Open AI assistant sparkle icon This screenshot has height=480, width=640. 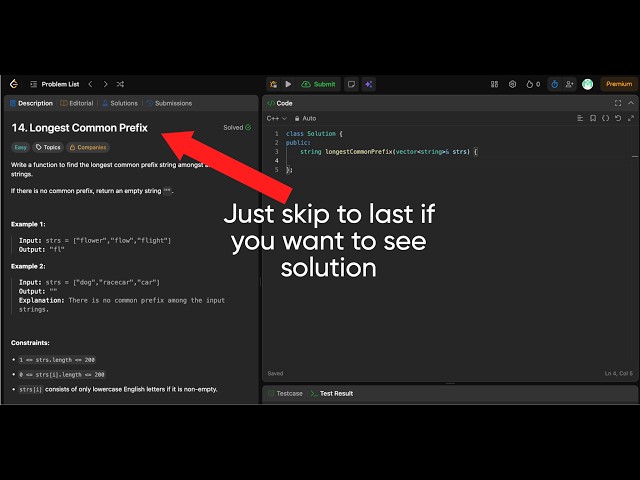pos(369,84)
